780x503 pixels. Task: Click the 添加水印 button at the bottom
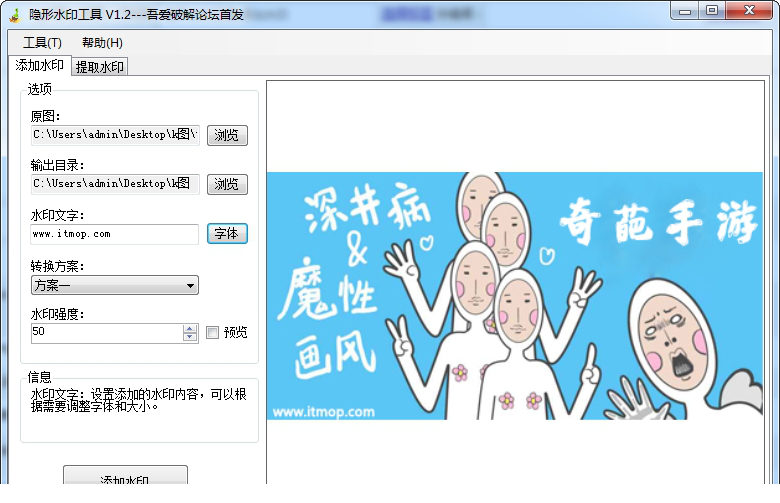point(125,476)
